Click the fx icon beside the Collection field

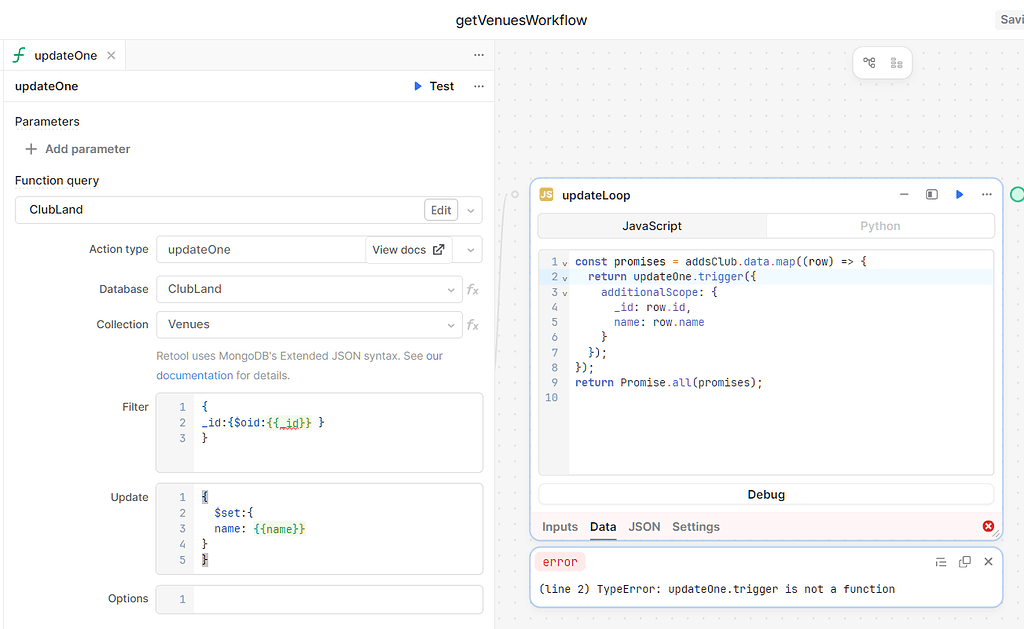click(x=472, y=324)
